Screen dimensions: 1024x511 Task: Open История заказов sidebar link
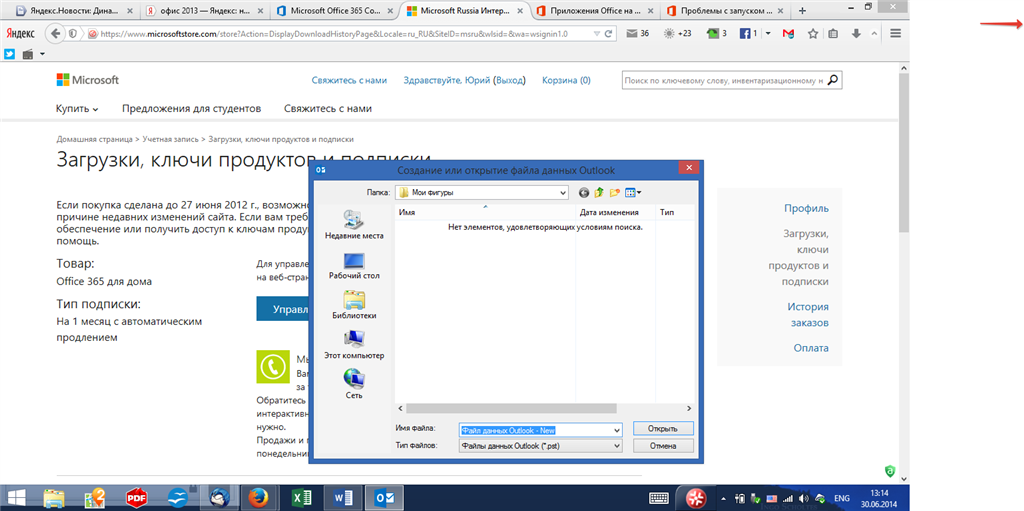(x=808, y=314)
